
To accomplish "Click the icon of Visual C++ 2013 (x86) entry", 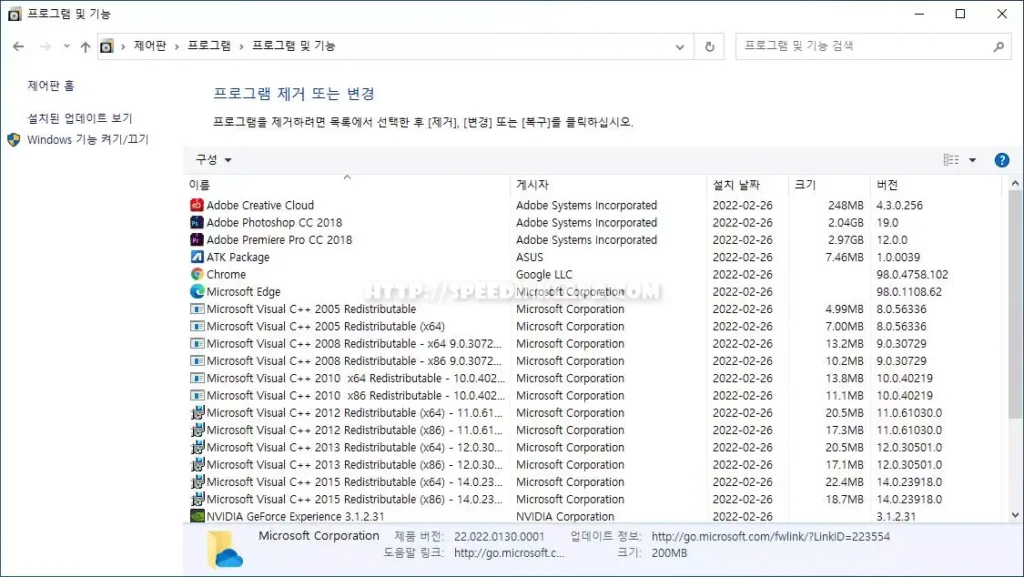I will click(x=197, y=465).
